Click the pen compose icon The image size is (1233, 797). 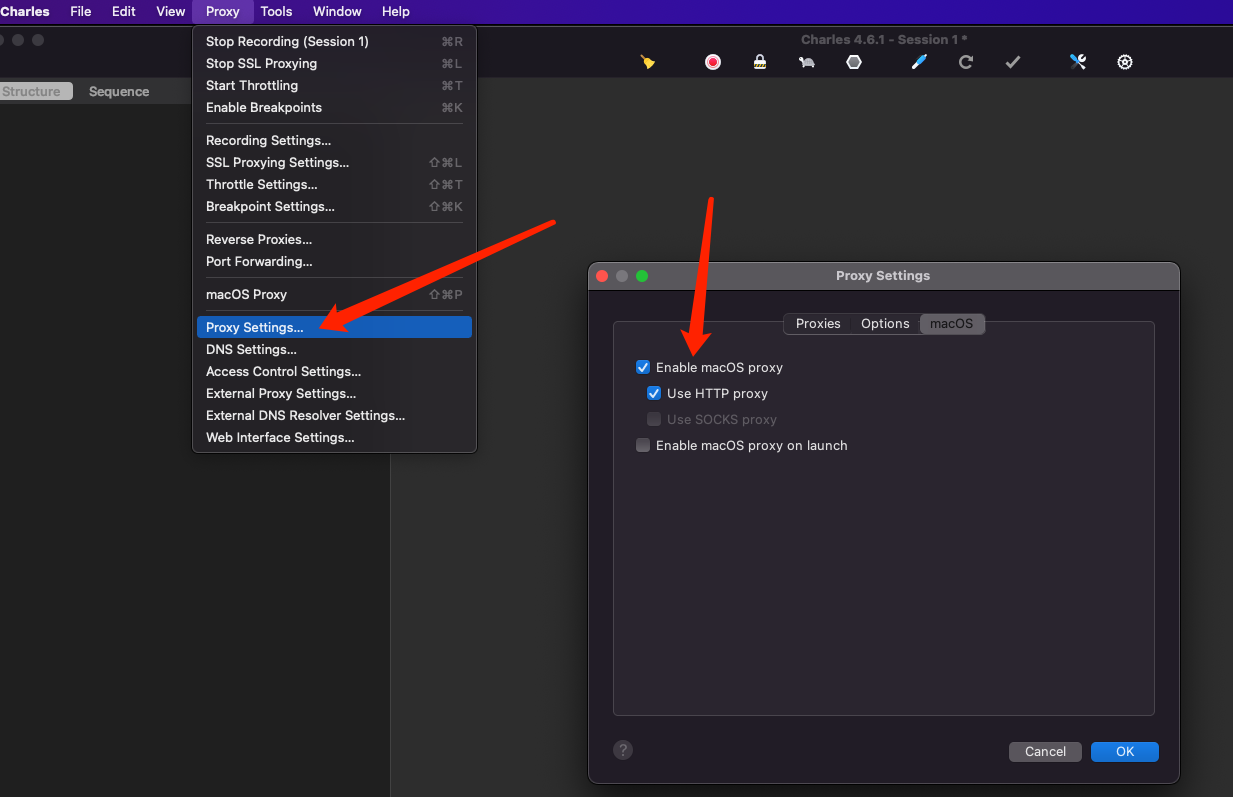pos(919,62)
